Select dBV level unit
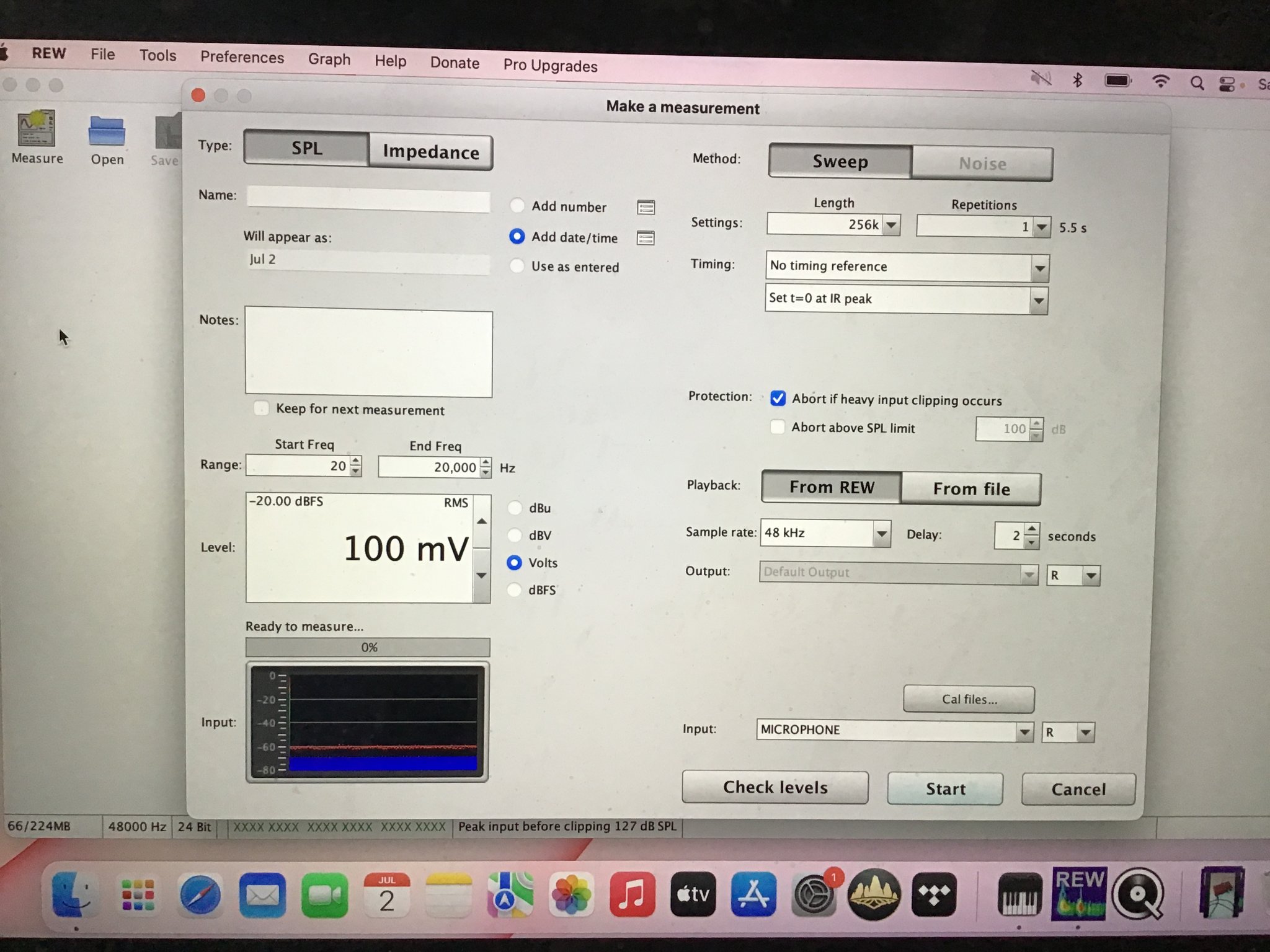This screenshot has width=1270, height=952. tap(515, 535)
